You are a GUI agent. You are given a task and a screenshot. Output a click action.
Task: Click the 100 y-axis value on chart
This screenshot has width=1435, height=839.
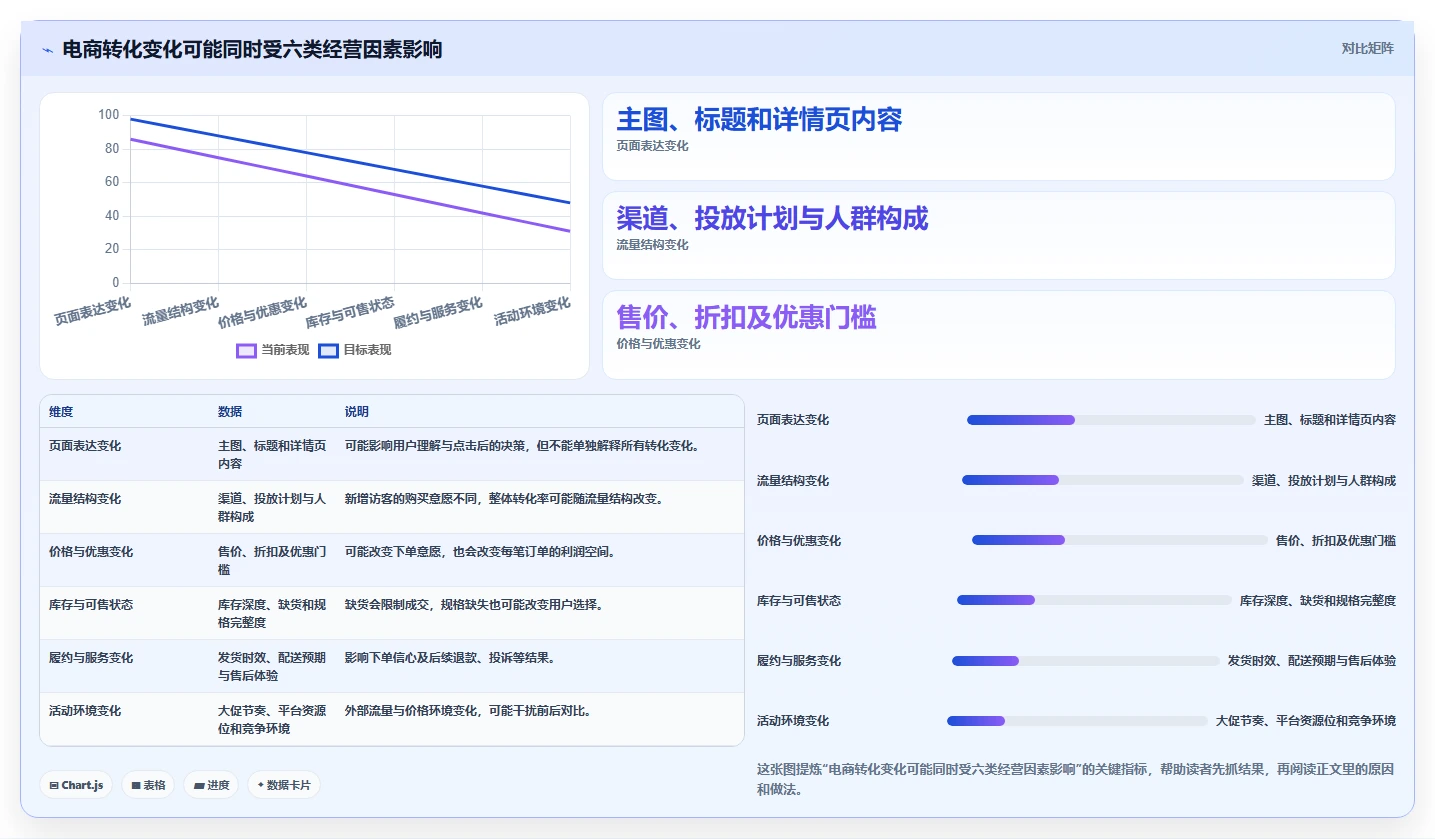tap(108, 115)
